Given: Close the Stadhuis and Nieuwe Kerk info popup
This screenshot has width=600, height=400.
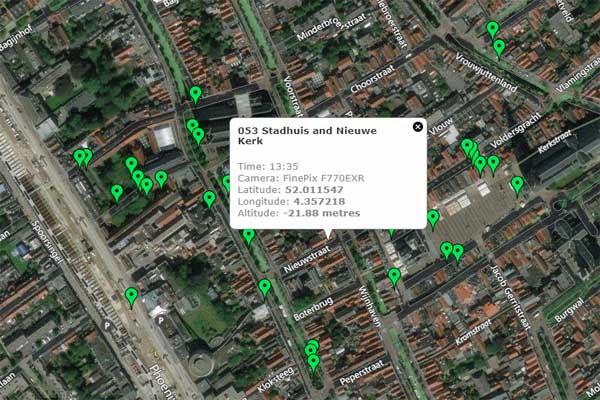Looking at the screenshot, I should point(418,127).
